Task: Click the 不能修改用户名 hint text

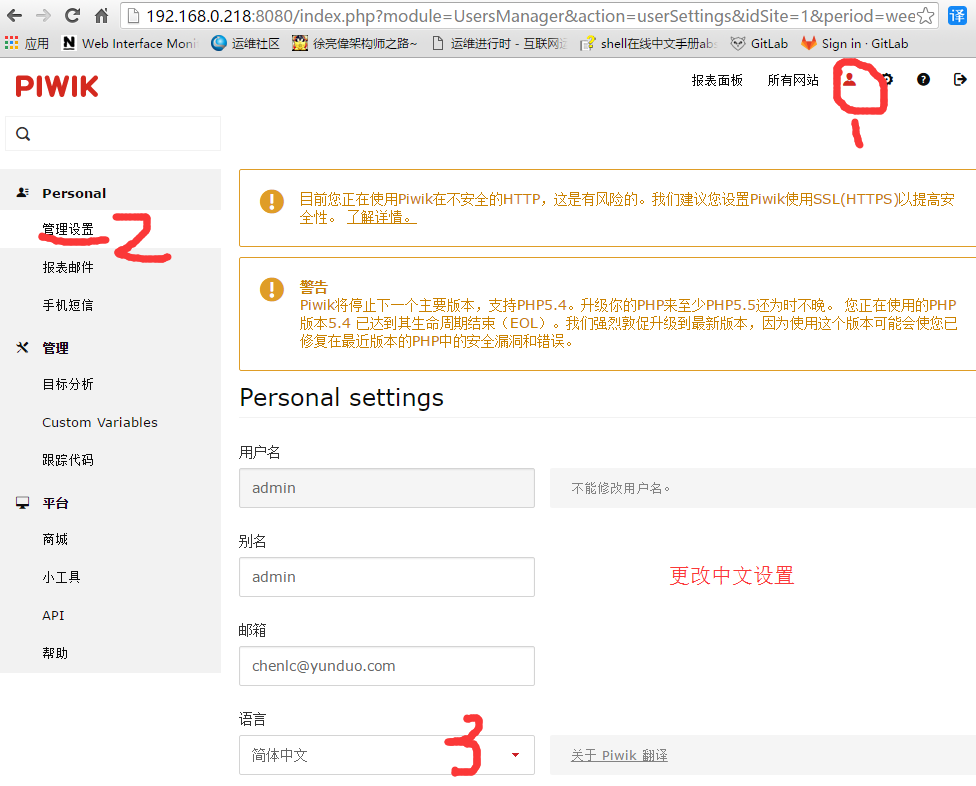Action: pyautogui.click(x=621, y=489)
